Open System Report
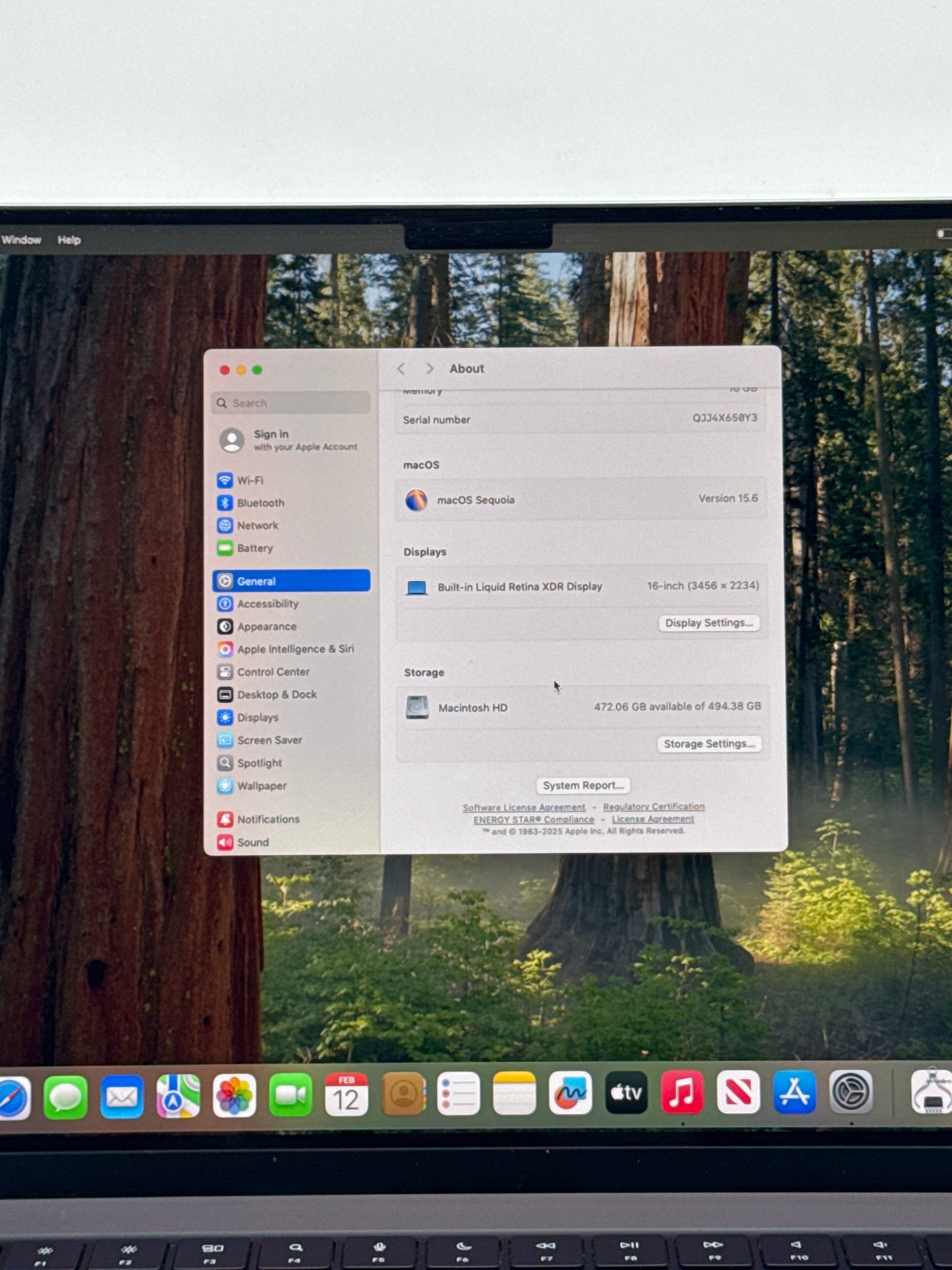The height and width of the screenshot is (1270, 952). (583, 785)
